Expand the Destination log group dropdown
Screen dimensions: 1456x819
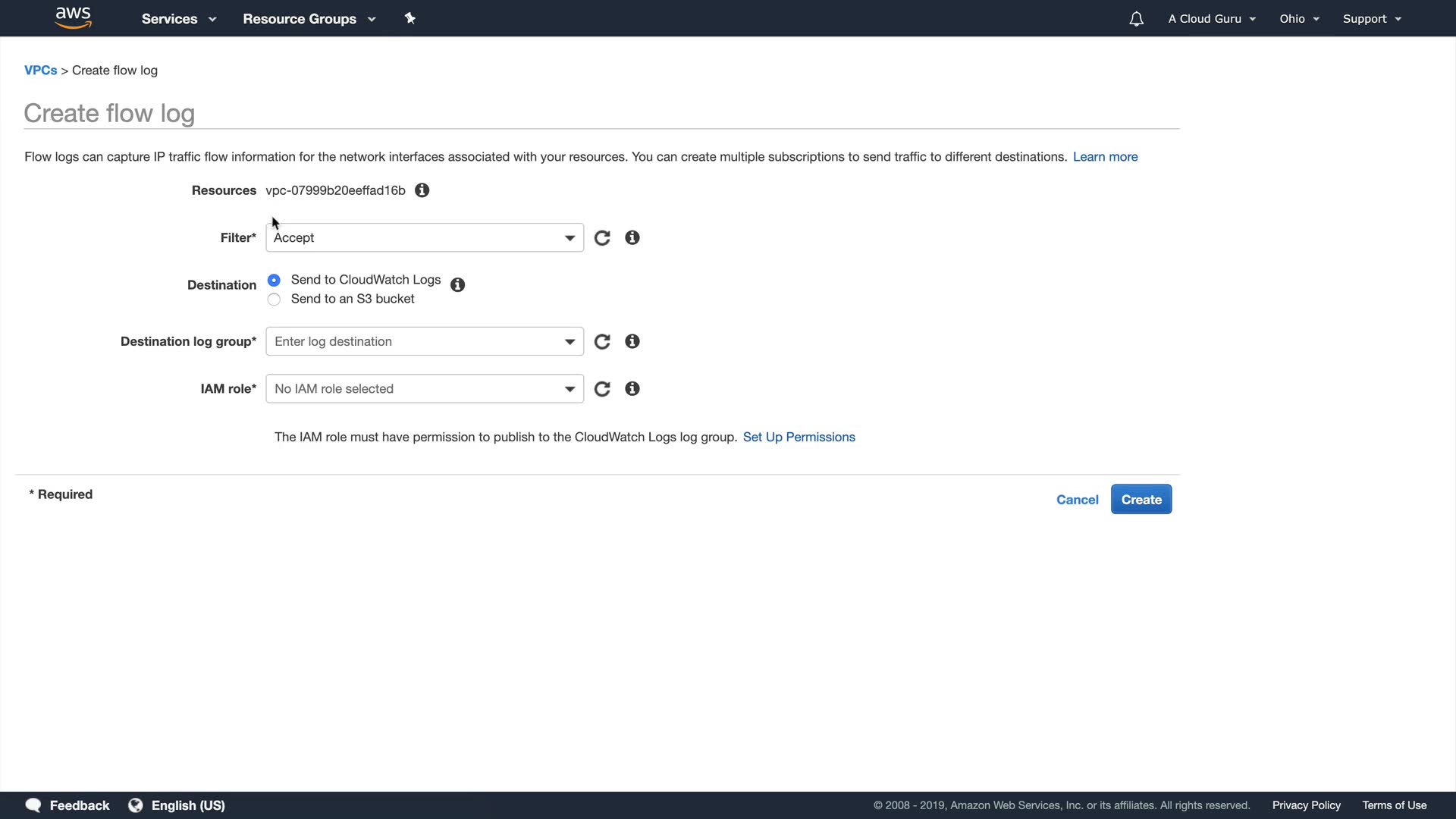point(424,342)
